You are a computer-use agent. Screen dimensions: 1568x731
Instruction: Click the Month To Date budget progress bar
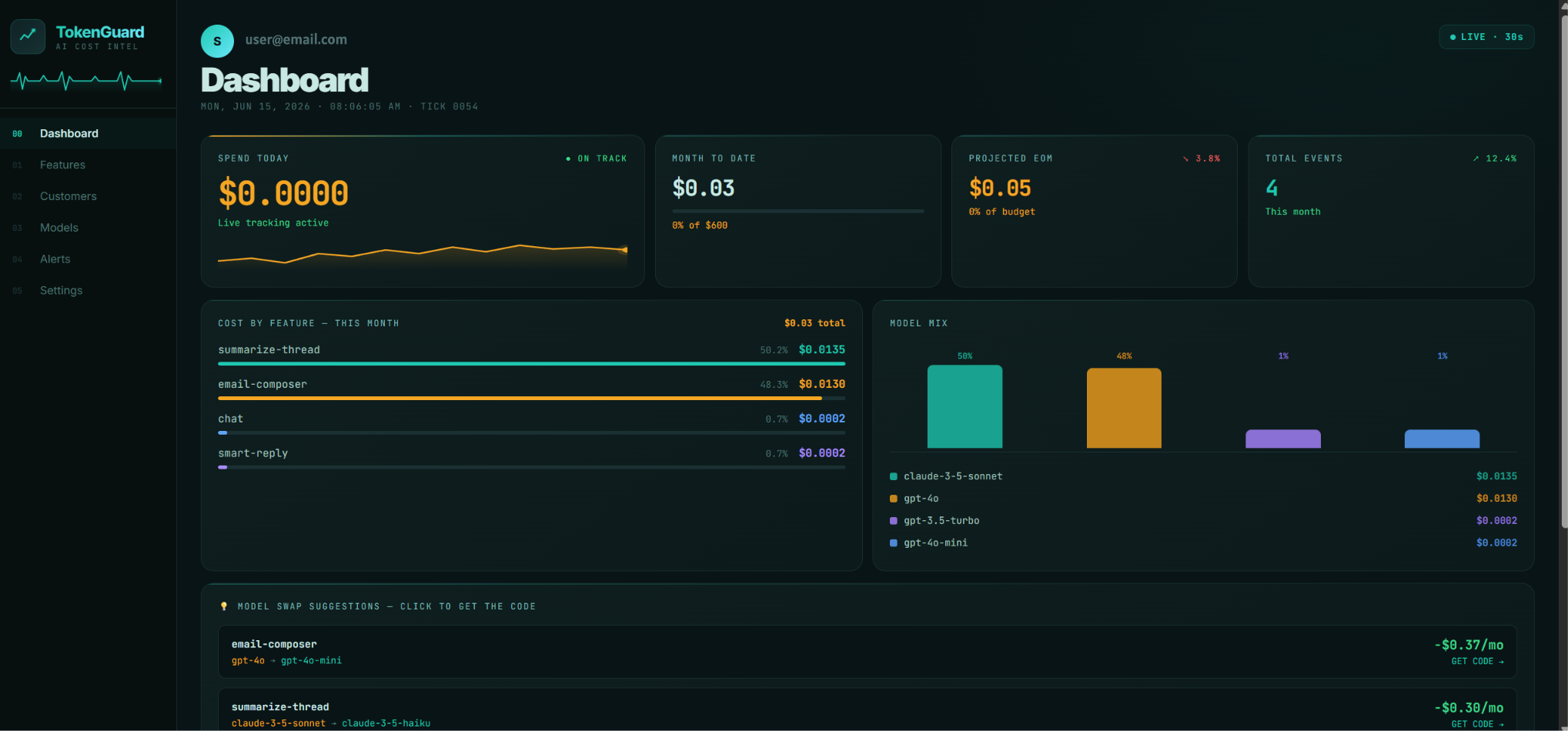(x=797, y=211)
